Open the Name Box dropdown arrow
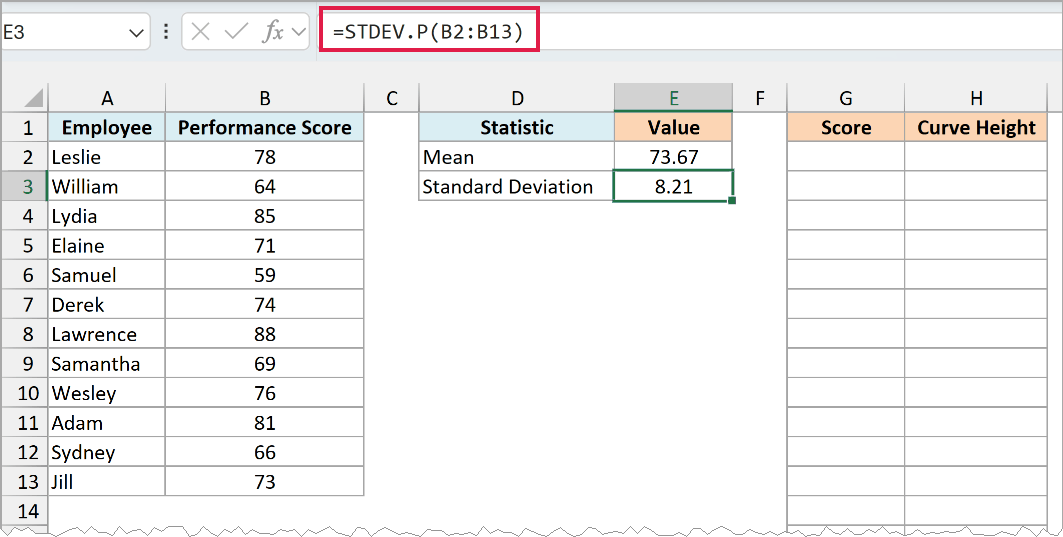This screenshot has height=537, width=1063. [x=136, y=33]
